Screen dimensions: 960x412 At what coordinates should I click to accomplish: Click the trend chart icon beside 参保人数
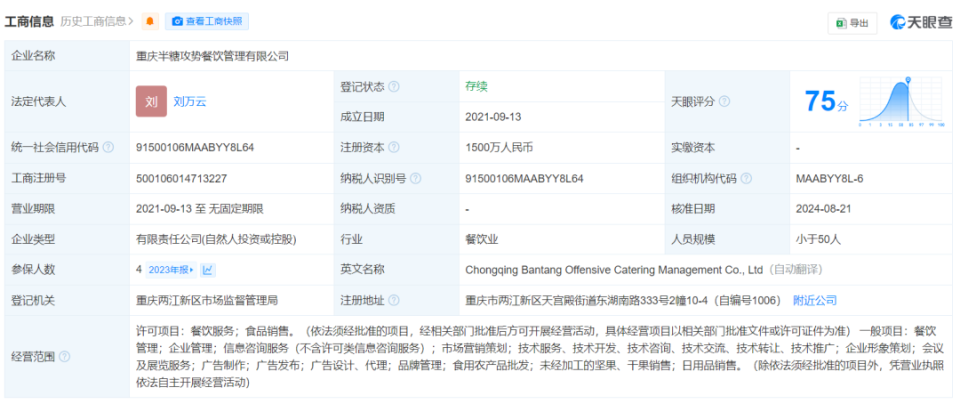(x=208, y=269)
